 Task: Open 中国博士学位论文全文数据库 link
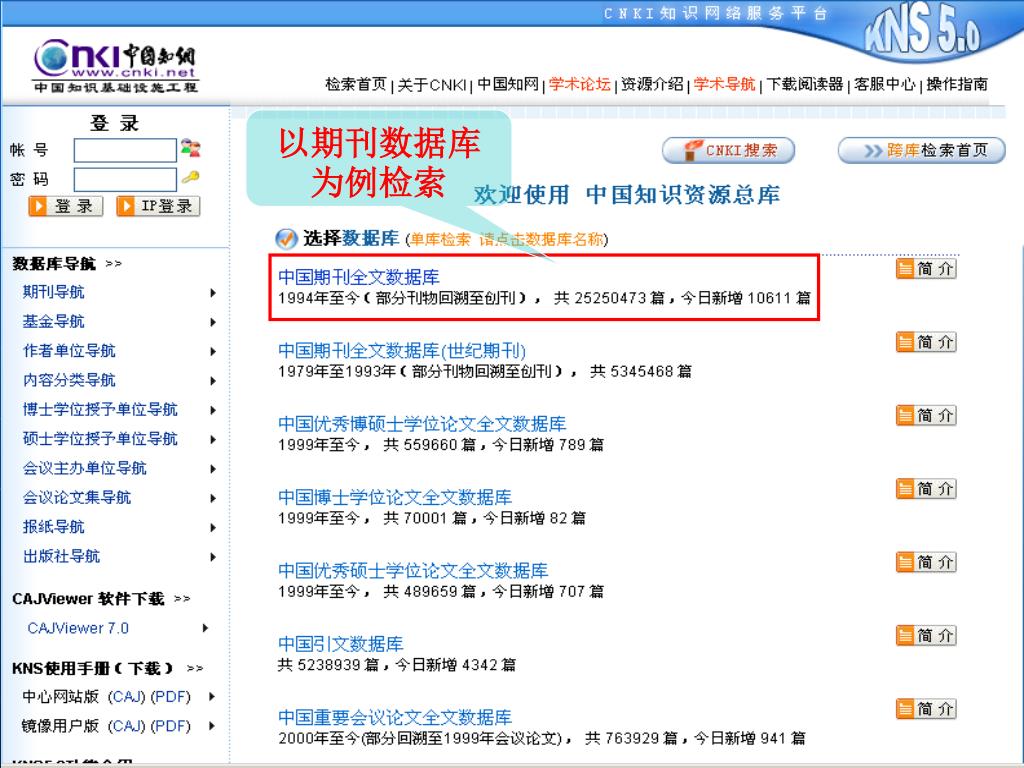(394, 498)
